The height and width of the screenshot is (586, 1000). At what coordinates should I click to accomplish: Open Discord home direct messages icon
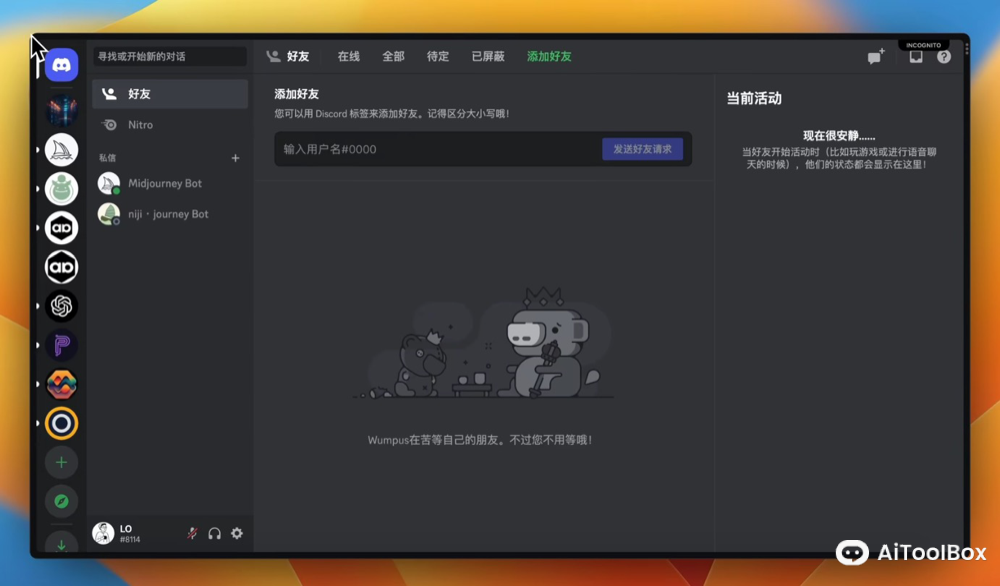(x=61, y=64)
